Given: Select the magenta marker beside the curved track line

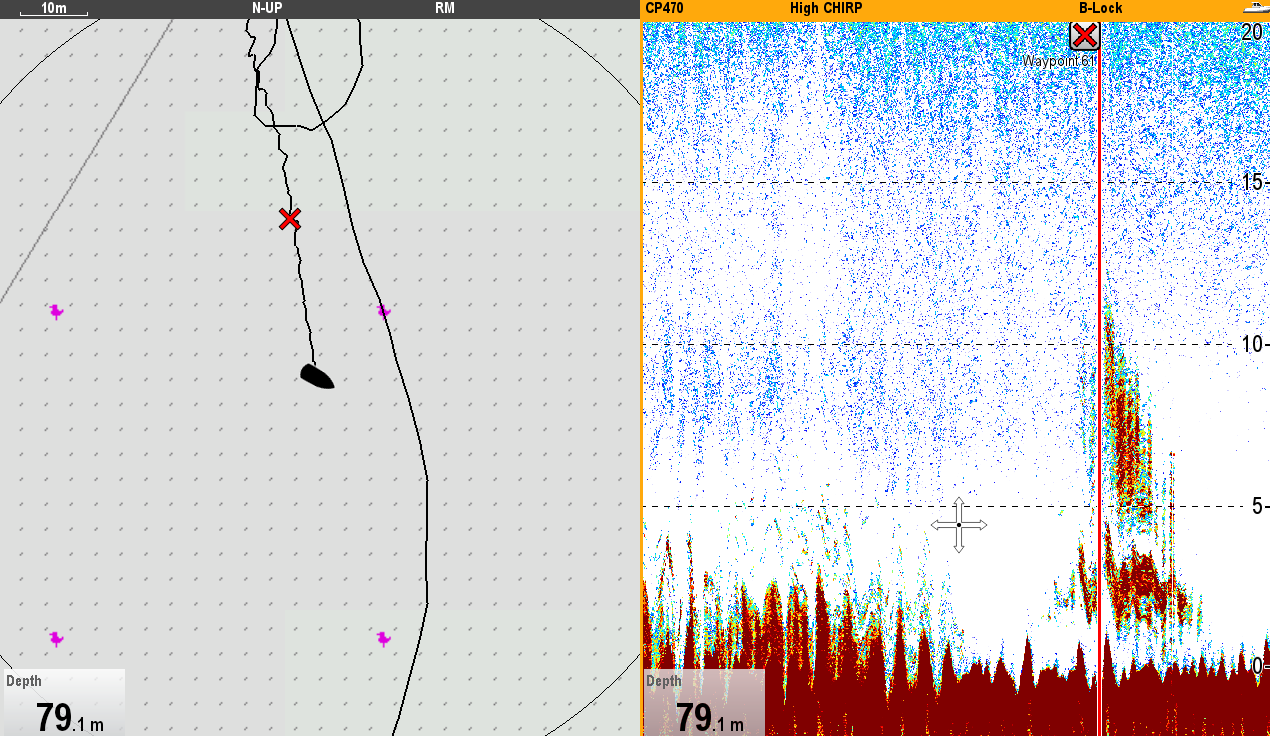Looking at the screenshot, I should 384,311.
